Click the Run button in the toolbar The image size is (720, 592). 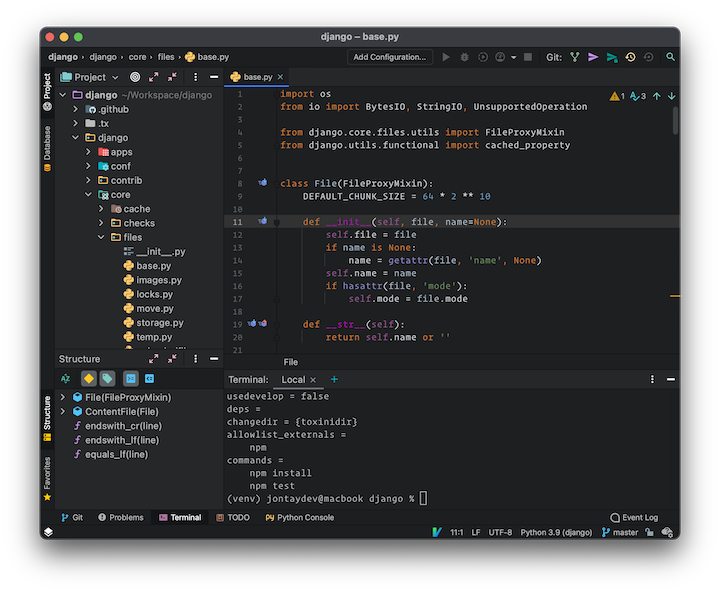coord(445,57)
